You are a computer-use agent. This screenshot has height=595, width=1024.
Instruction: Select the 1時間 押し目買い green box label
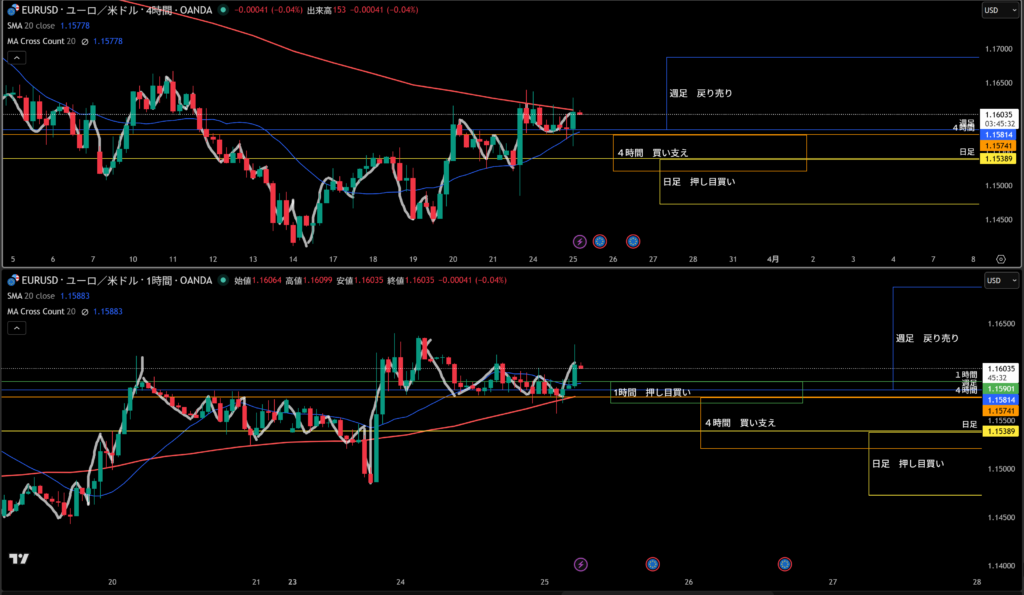coord(651,392)
